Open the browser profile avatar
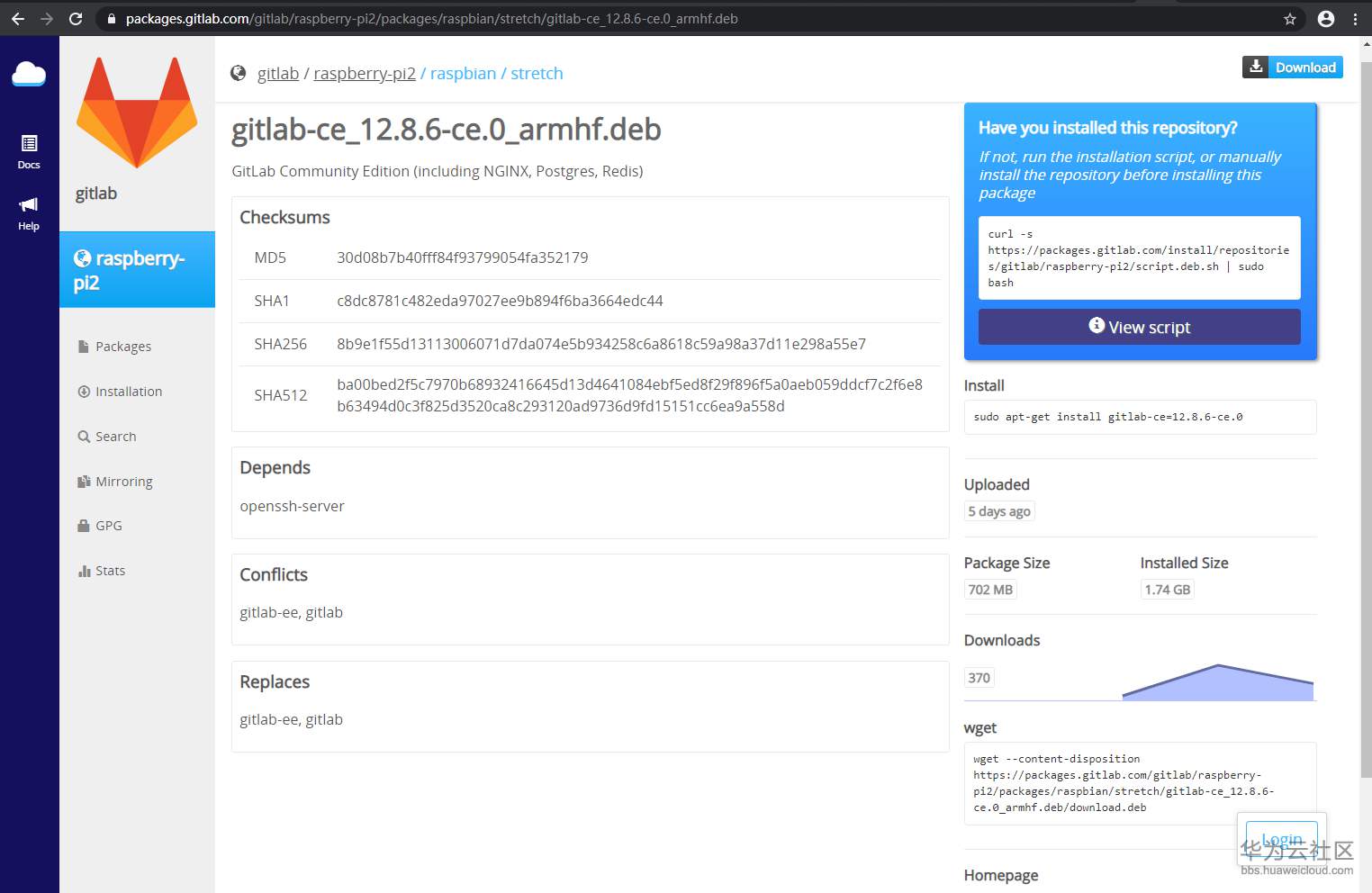Image resolution: width=1372 pixels, height=893 pixels. click(x=1326, y=19)
